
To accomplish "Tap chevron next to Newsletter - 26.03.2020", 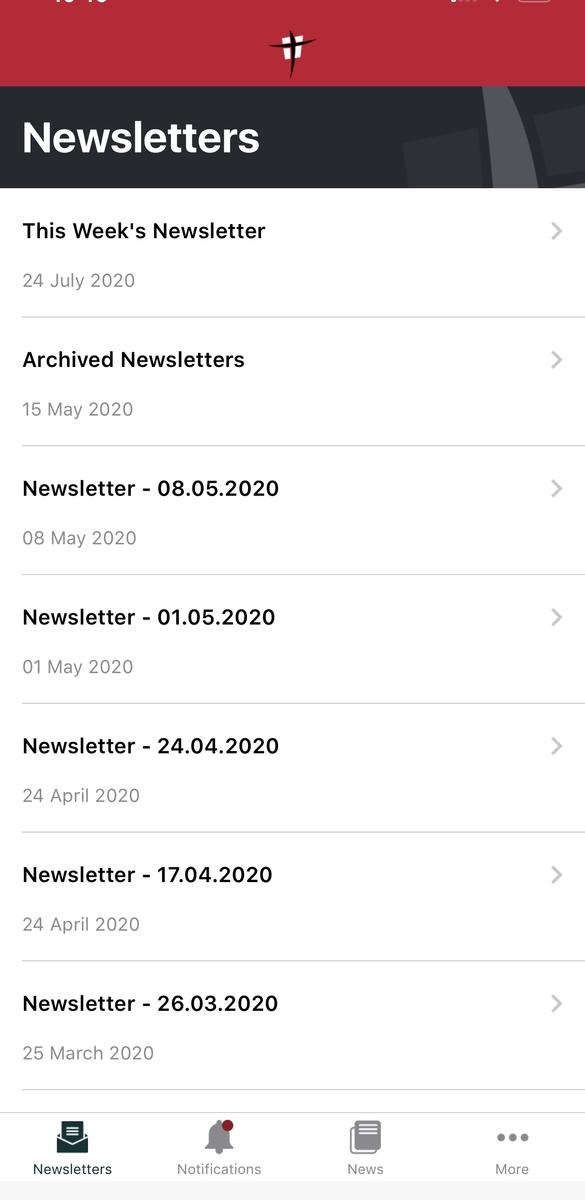I will [557, 1004].
